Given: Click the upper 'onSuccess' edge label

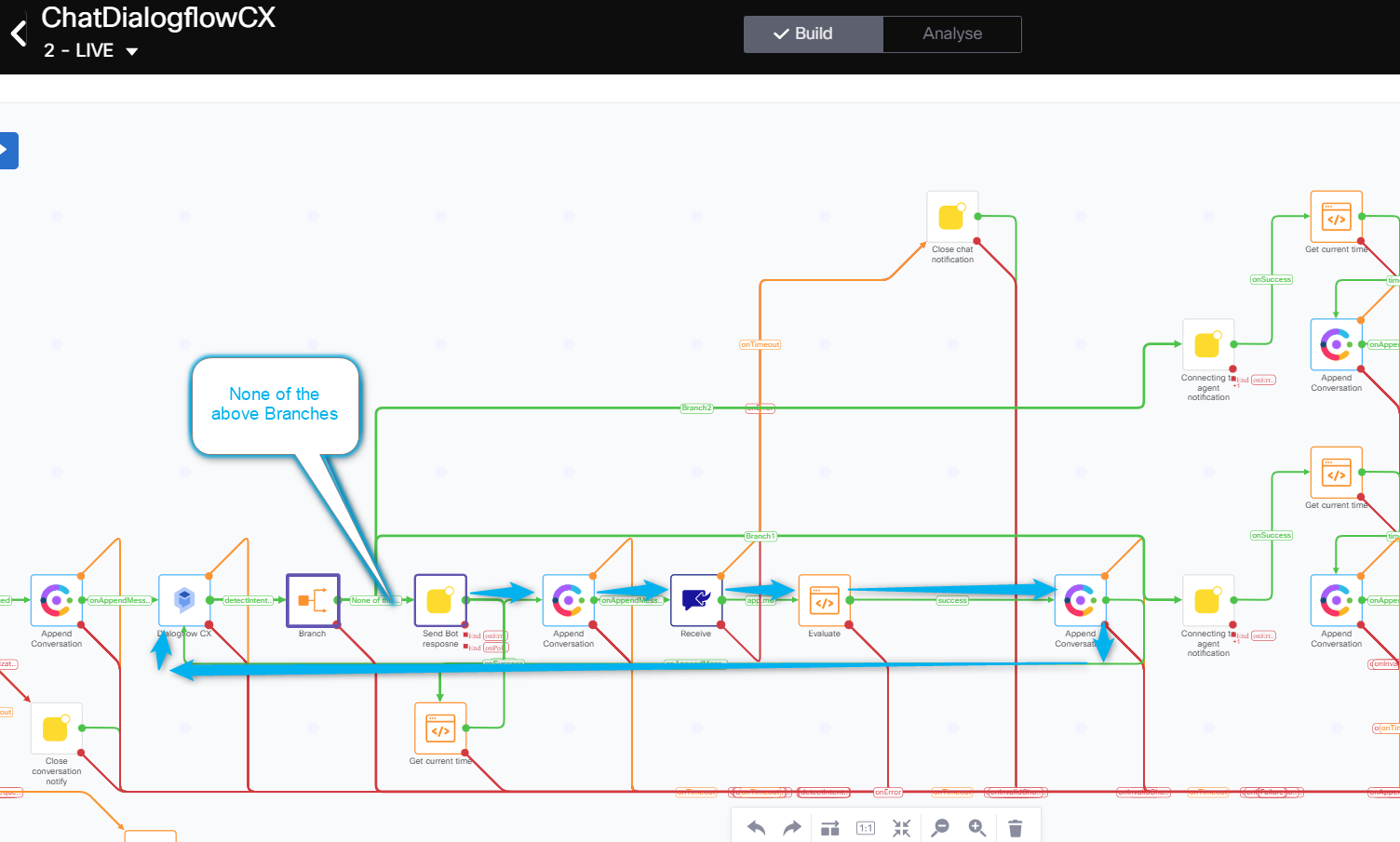Looking at the screenshot, I should click(x=1272, y=279).
